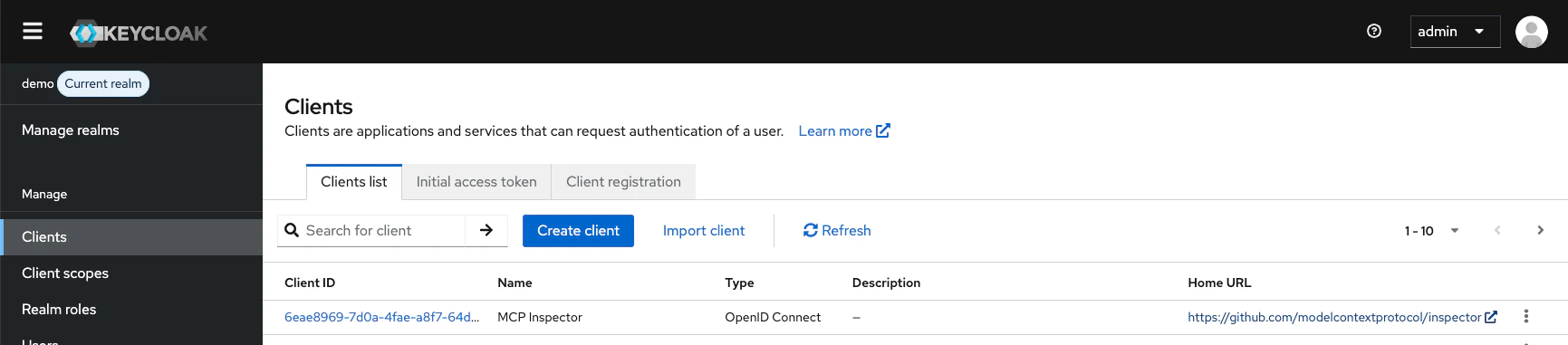Switch to Client registration tab

pos(623,182)
